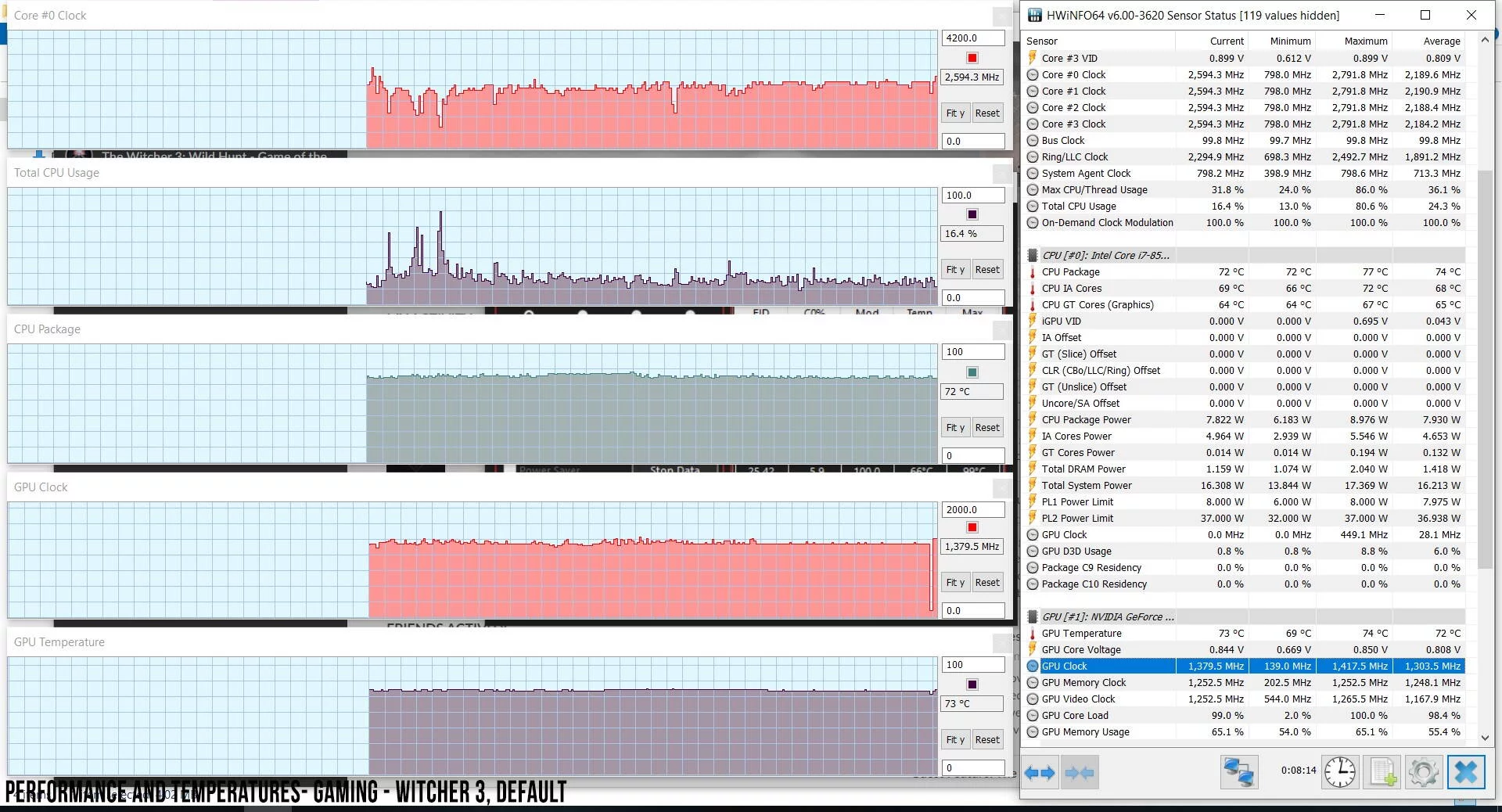Select the GPU Core Voltage row

[1244, 649]
